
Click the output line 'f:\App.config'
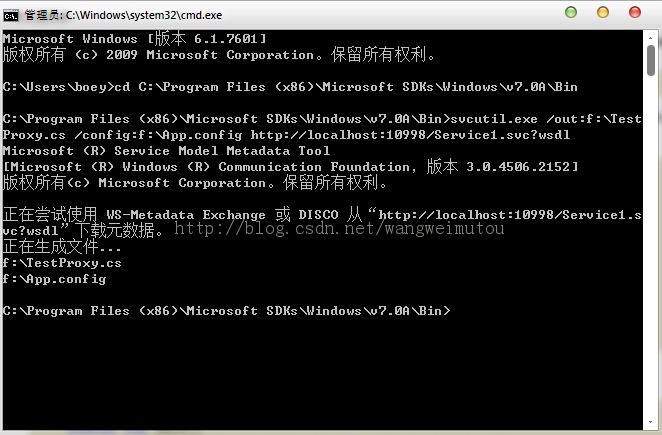click(54, 279)
